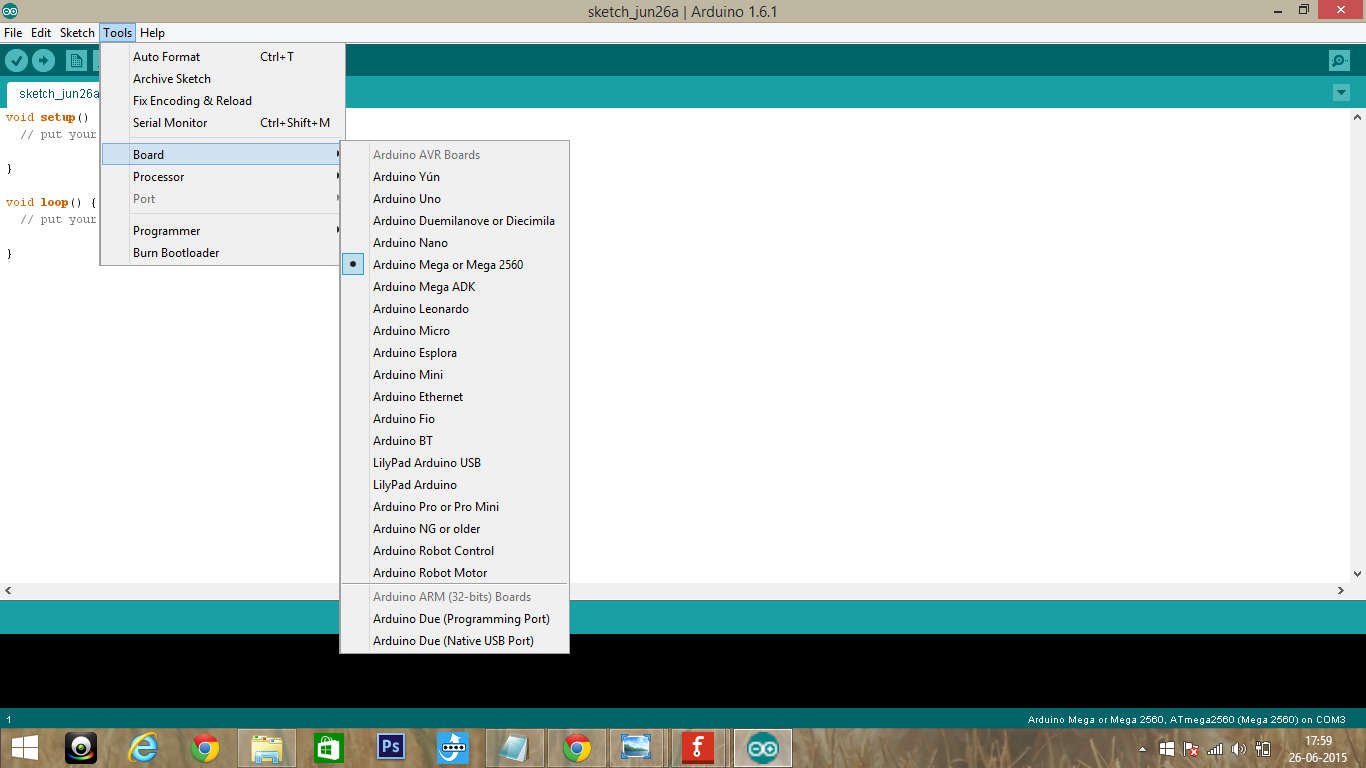Pick Arduino Pro or Pro Mini
Viewport: 1366px width, 768px height.
[455, 507]
